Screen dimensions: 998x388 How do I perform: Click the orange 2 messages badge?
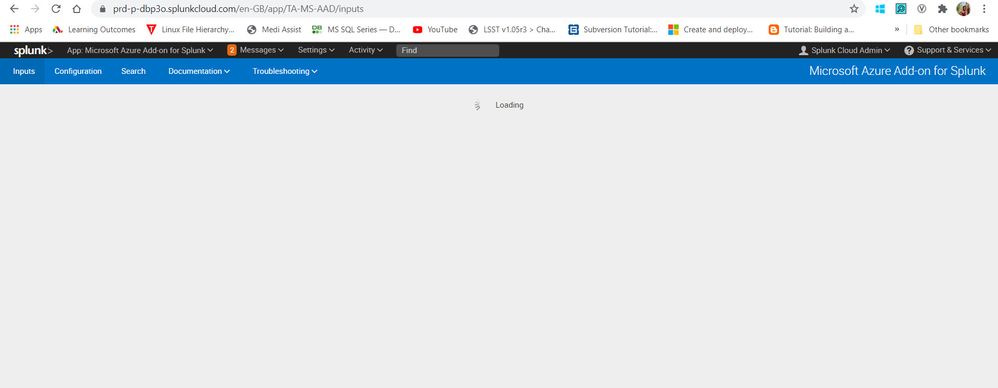232,50
